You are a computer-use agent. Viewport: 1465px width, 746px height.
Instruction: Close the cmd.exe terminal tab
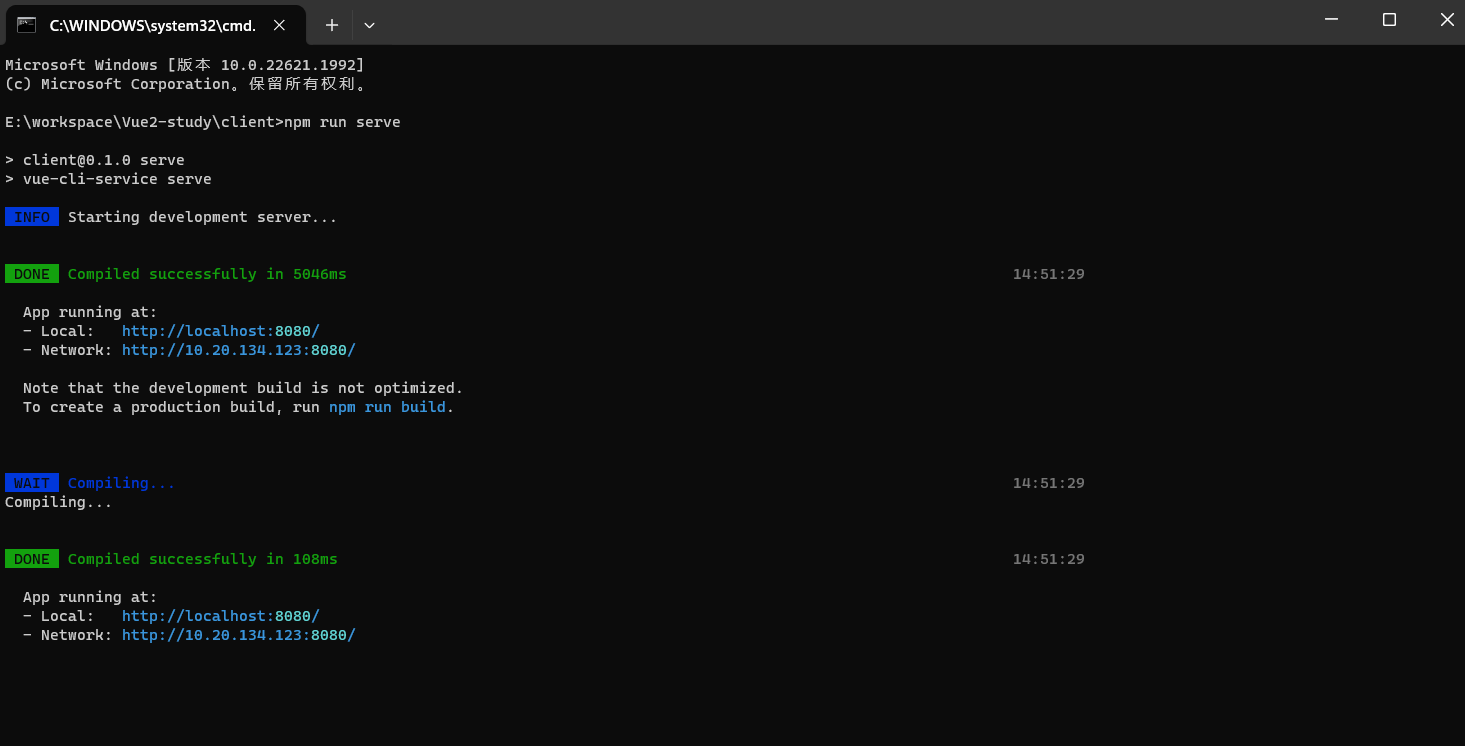click(x=279, y=25)
